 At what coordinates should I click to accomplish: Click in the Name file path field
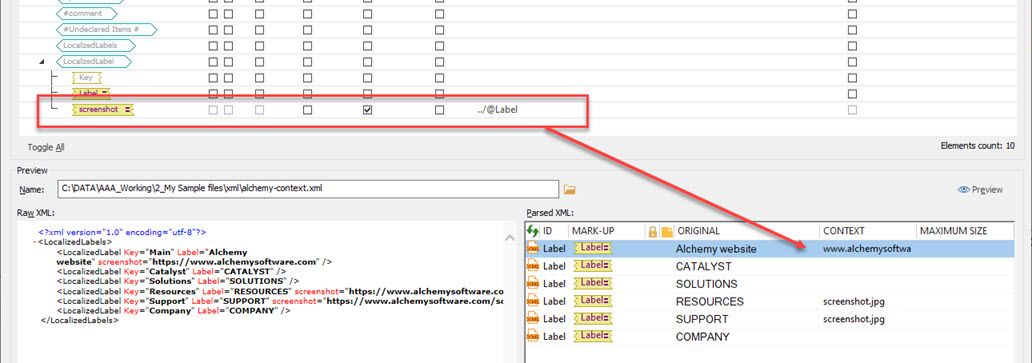click(308, 189)
